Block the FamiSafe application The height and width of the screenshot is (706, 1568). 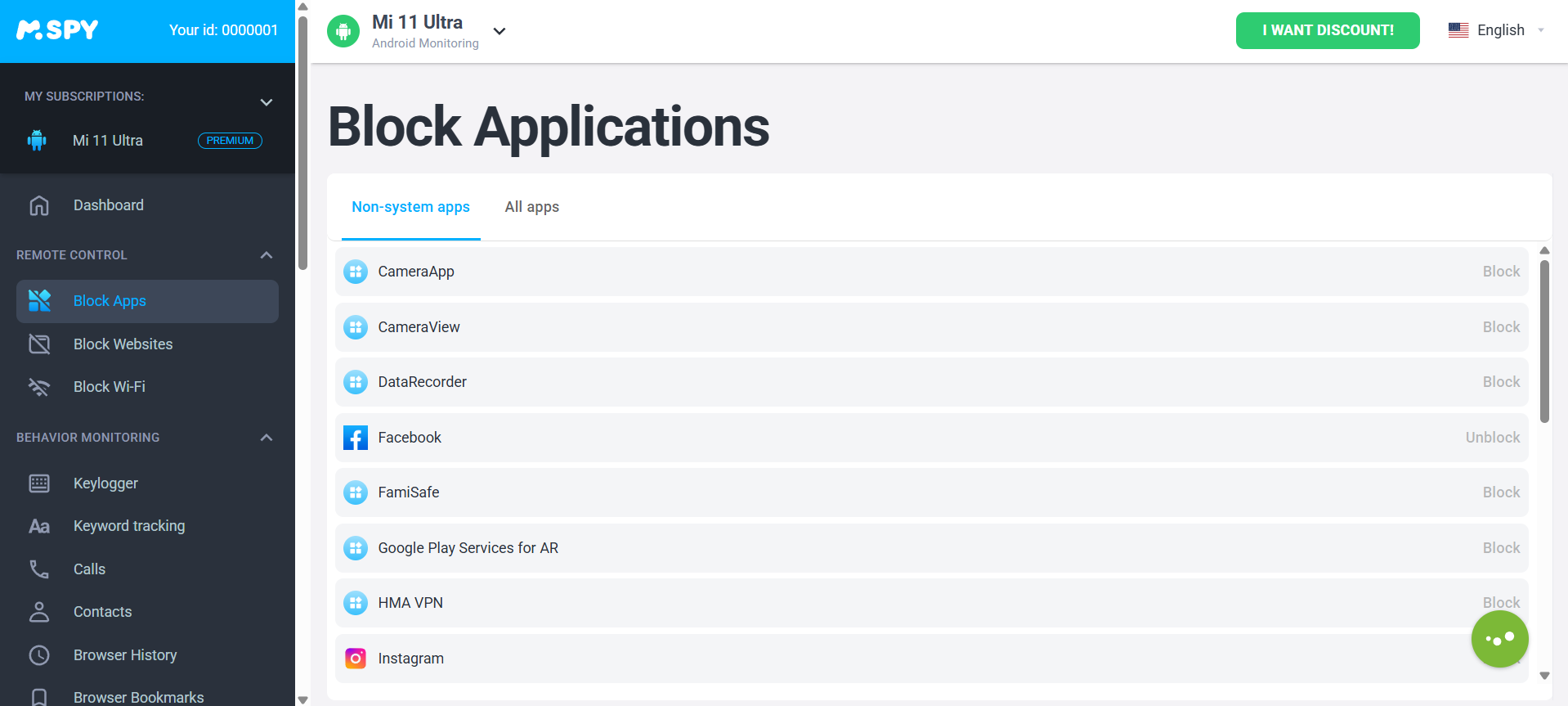(x=1501, y=492)
